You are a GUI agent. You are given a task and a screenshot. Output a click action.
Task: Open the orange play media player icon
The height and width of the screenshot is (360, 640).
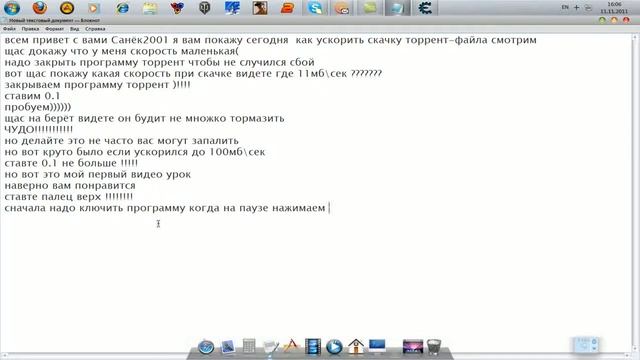tap(94, 8)
